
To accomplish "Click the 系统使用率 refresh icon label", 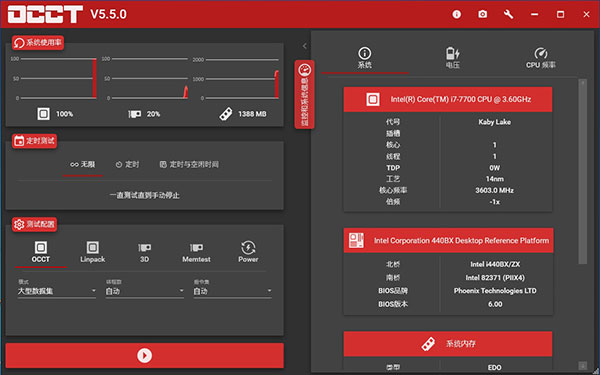I will (x=38, y=42).
